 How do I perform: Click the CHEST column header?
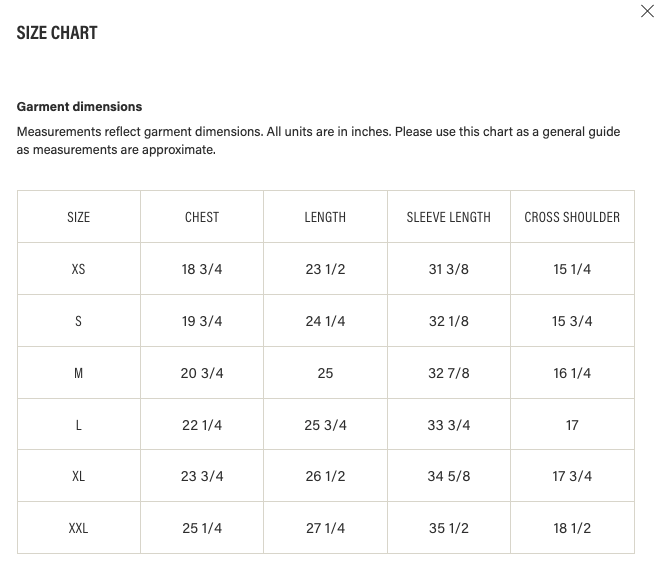click(x=202, y=217)
